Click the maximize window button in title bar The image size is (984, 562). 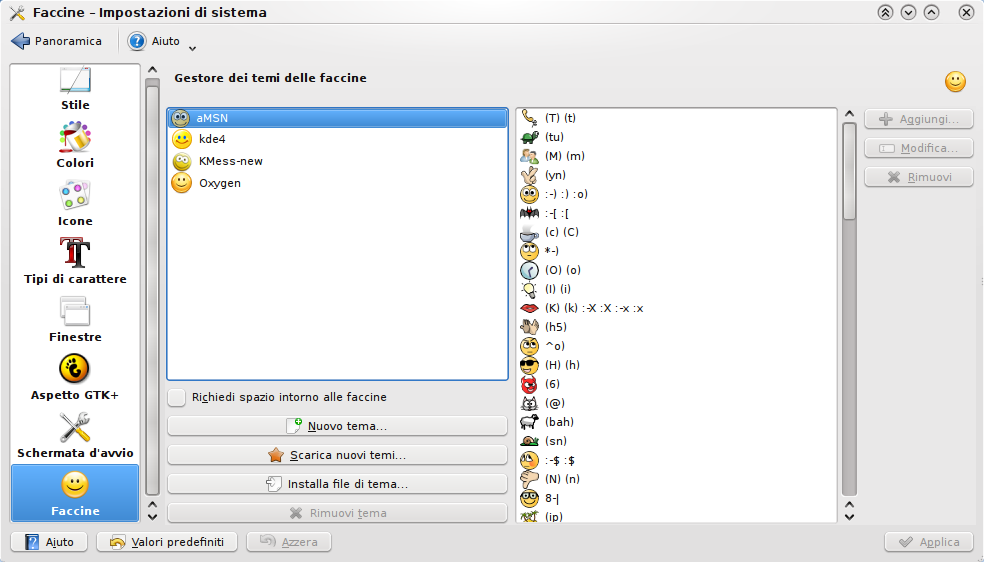click(932, 12)
